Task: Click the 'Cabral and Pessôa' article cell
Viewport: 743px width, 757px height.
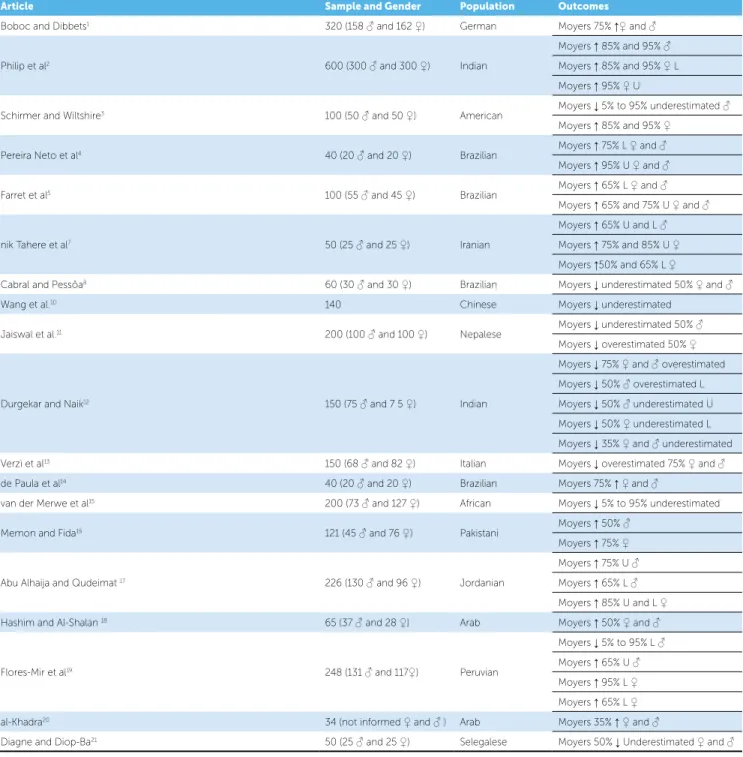Action: [43, 284]
